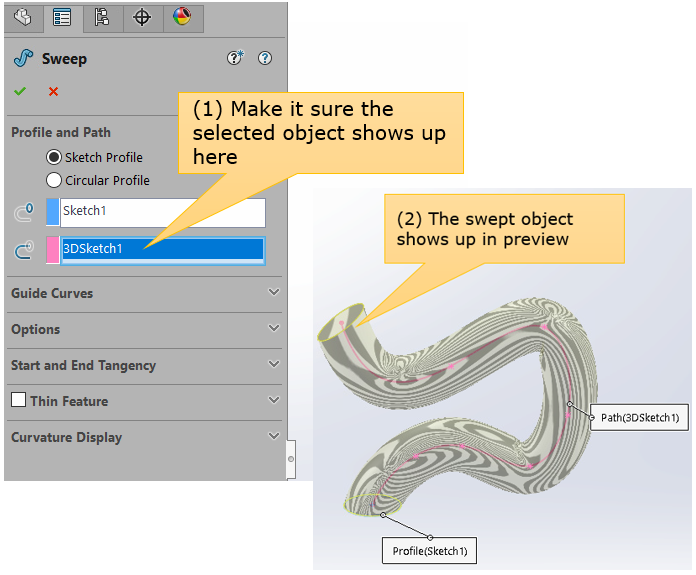The image size is (696, 575).
Task: Click the Path(3DSketch1) callout label
Action: tap(640, 417)
